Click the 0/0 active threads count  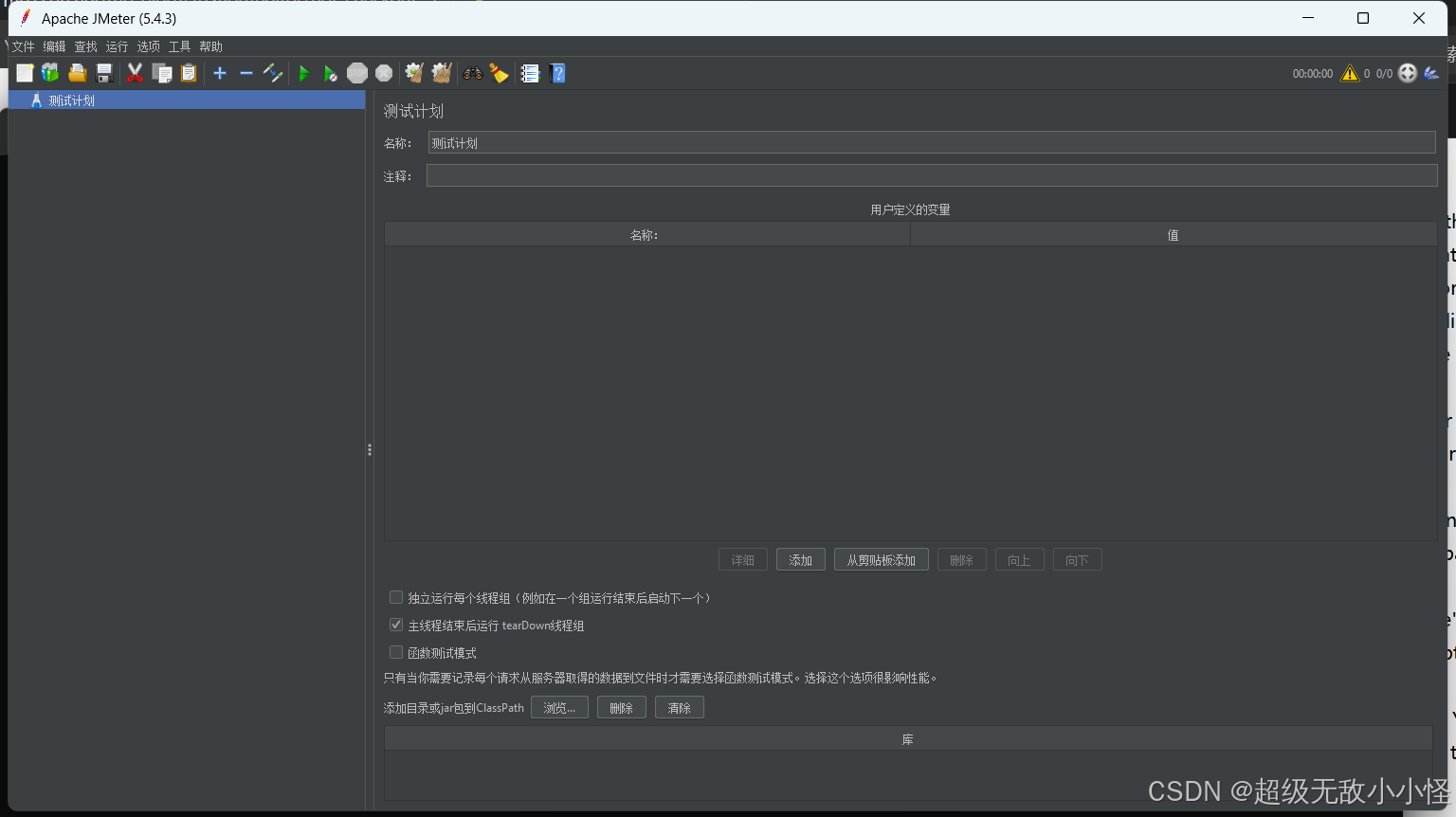(x=1384, y=74)
